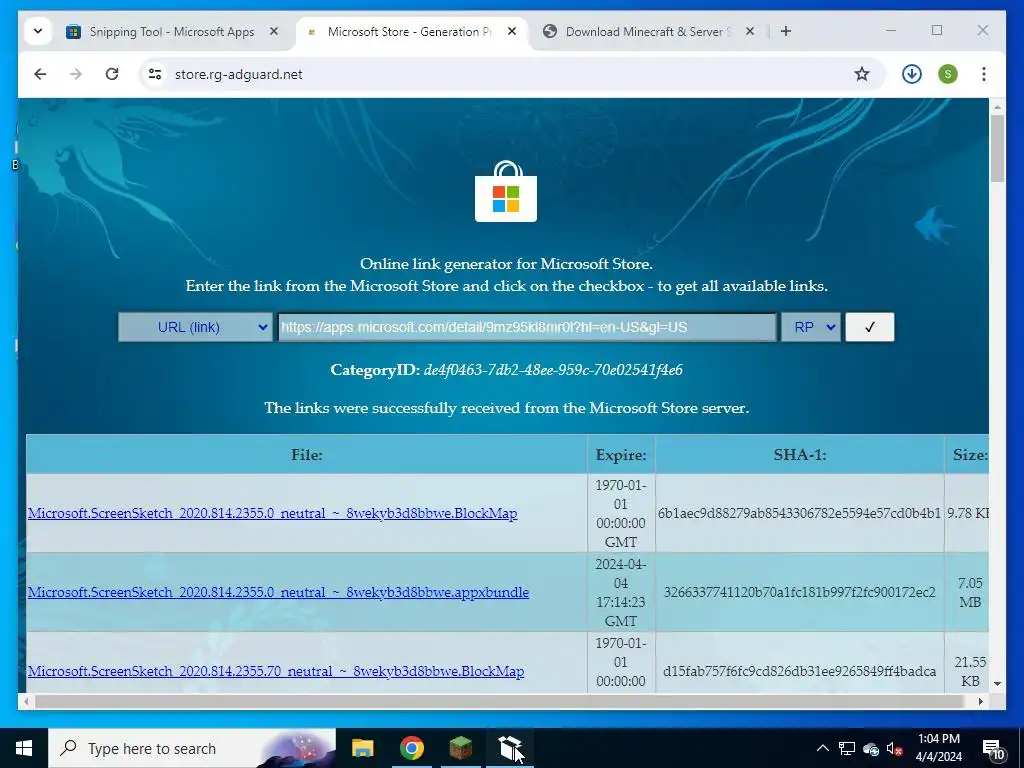Click the Expire: column header

coord(621,455)
